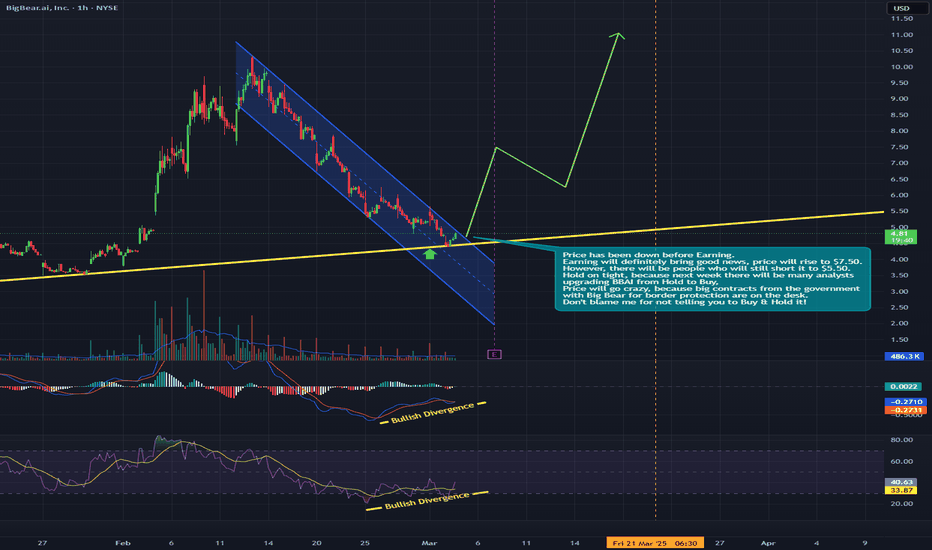Click the 7.50 price axis label

[899, 147]
